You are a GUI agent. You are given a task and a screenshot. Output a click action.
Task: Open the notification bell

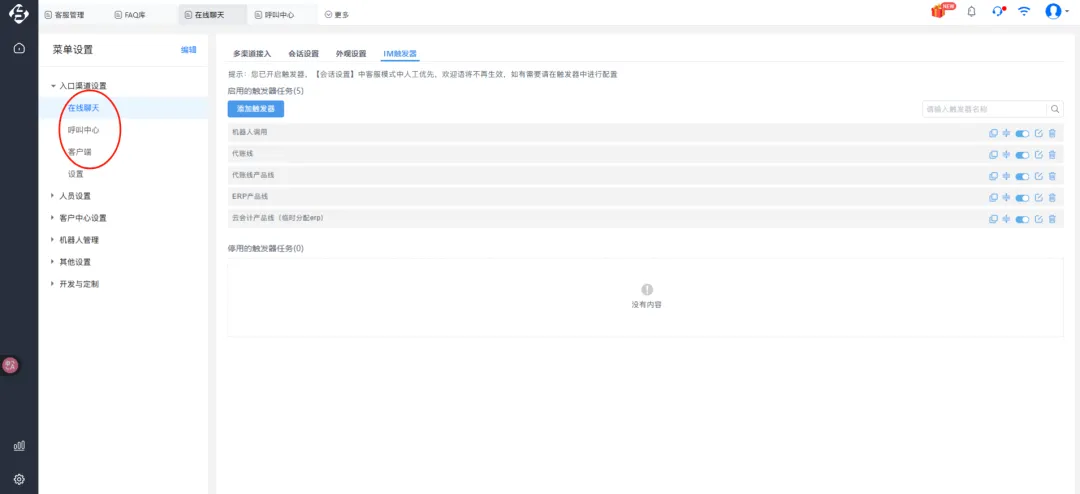[x=971, y=12]
